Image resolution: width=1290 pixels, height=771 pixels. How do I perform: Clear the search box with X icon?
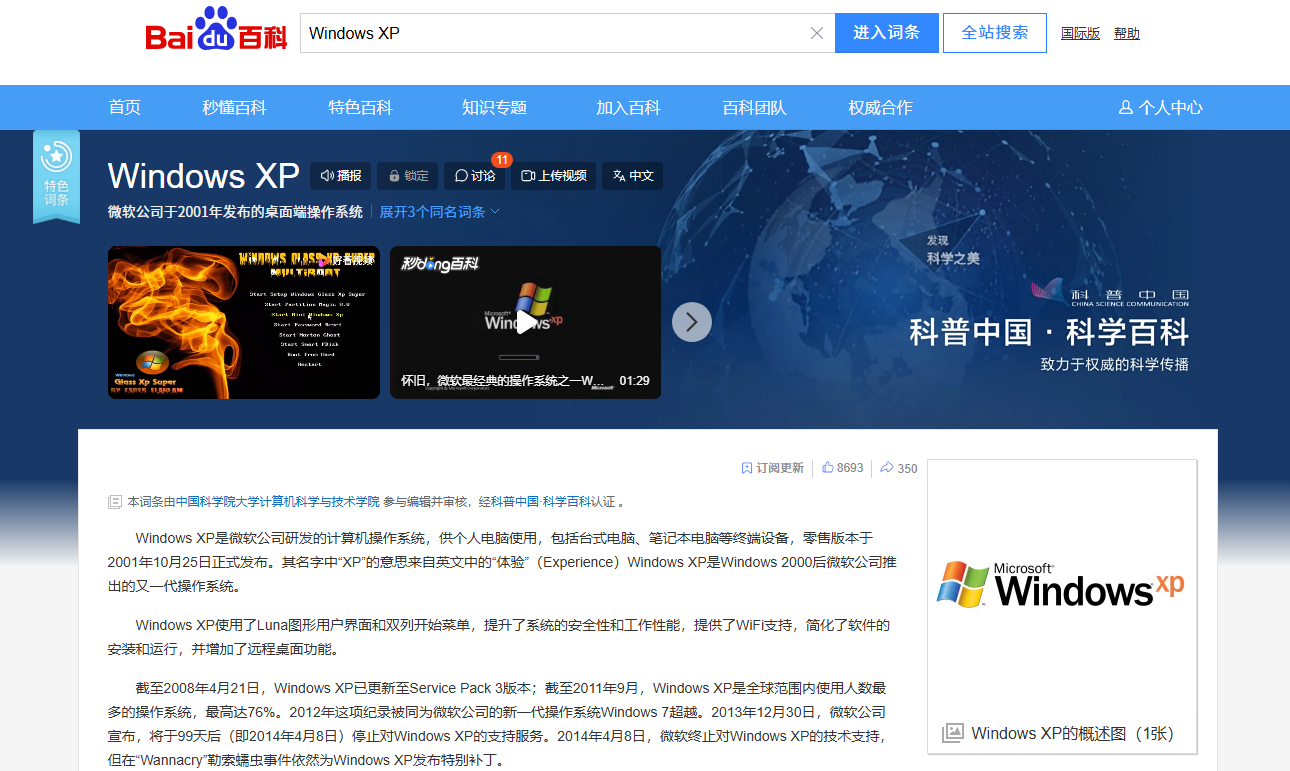[x=817, y=33]
